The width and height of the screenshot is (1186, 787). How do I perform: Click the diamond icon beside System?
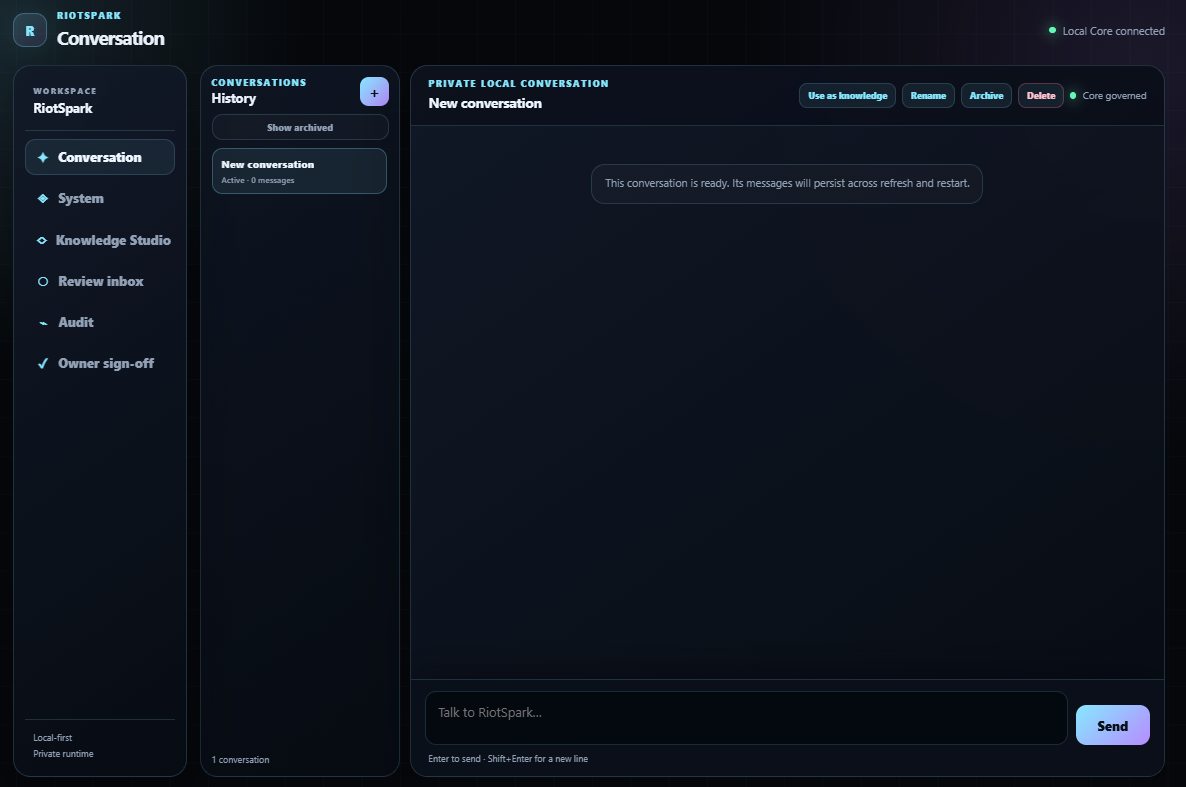pyautogui.click(x=43, y=198)
